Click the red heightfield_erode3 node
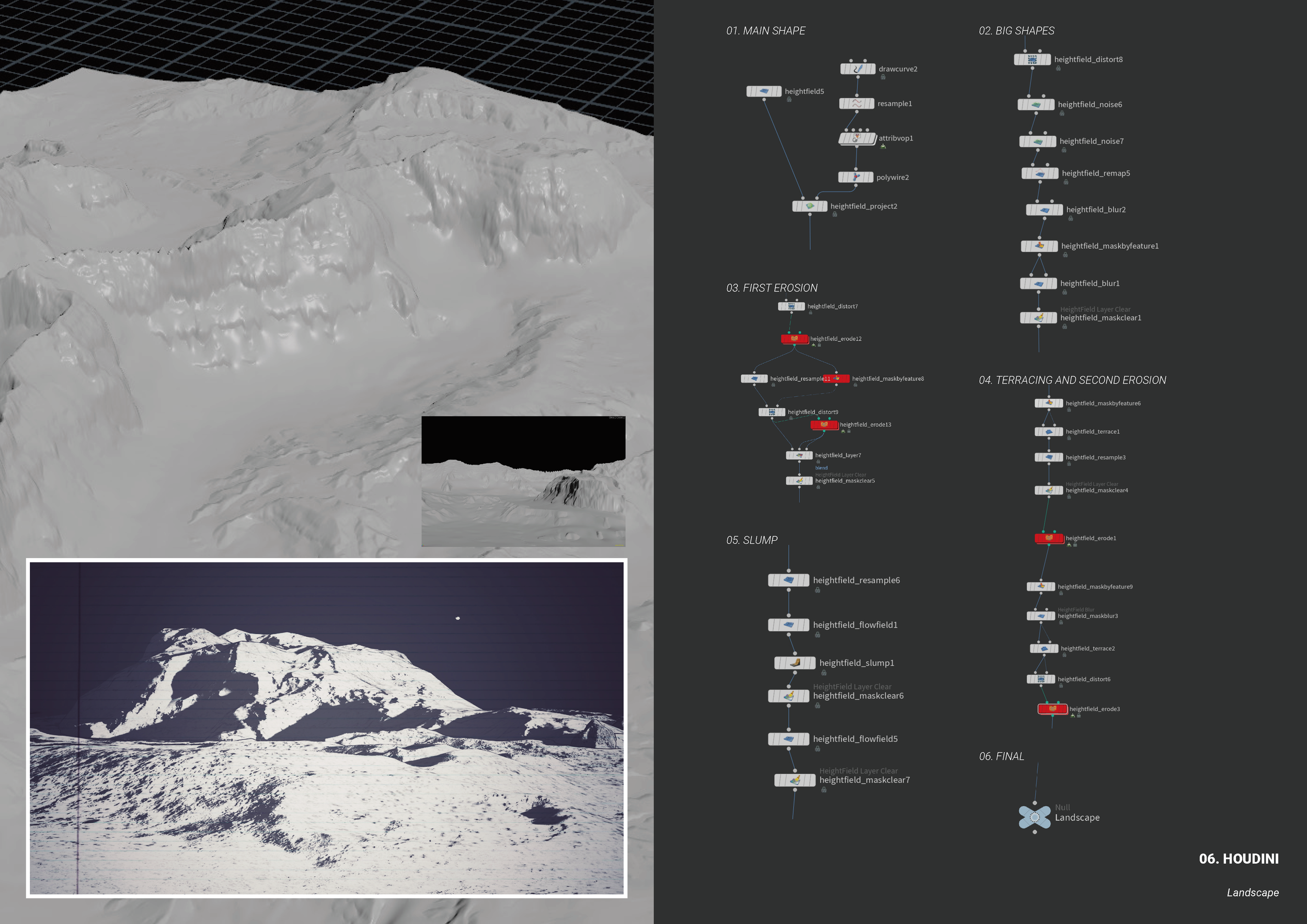The image size is (1307, 924). click(1052, 709)
